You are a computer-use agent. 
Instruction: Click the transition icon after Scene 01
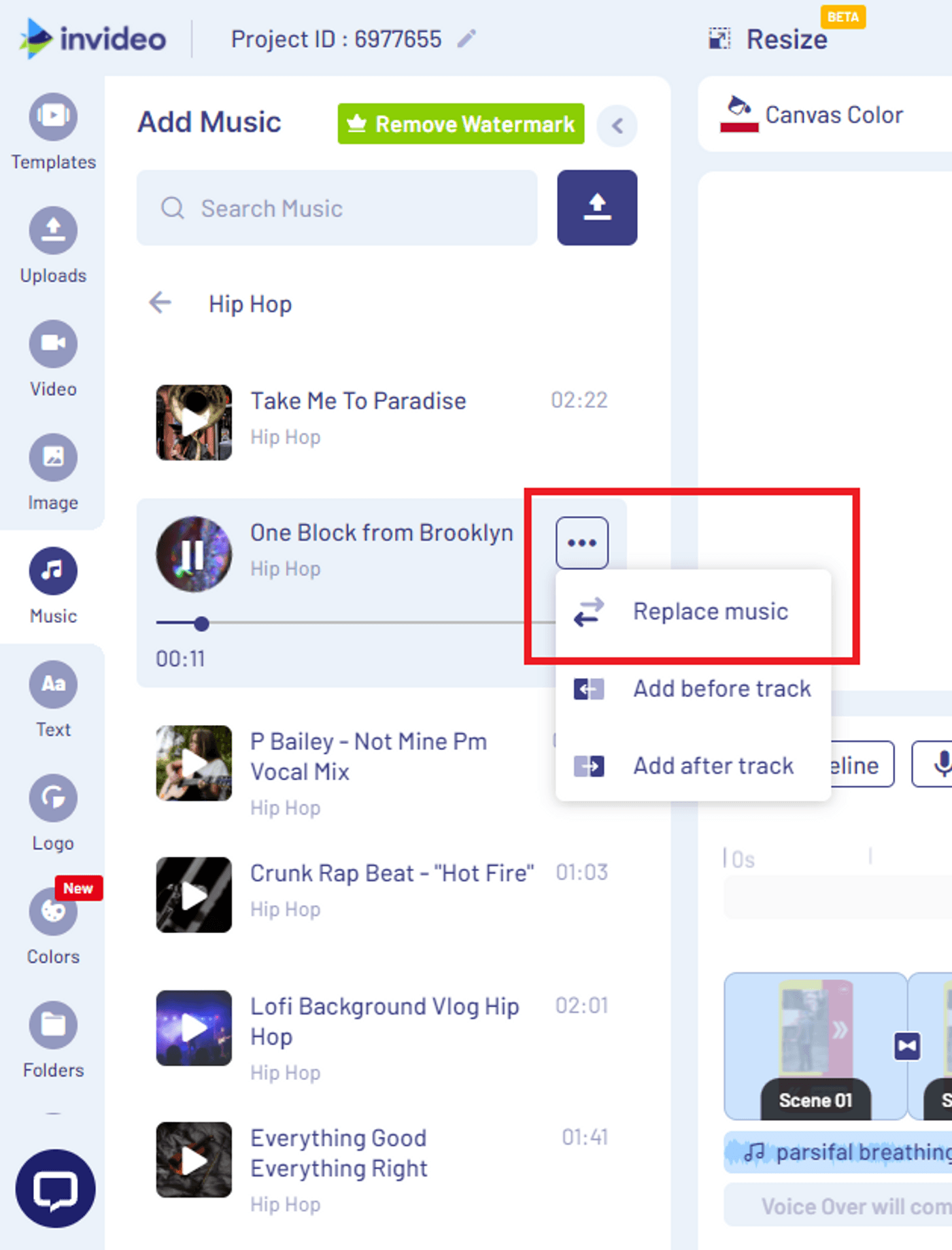906,1045
